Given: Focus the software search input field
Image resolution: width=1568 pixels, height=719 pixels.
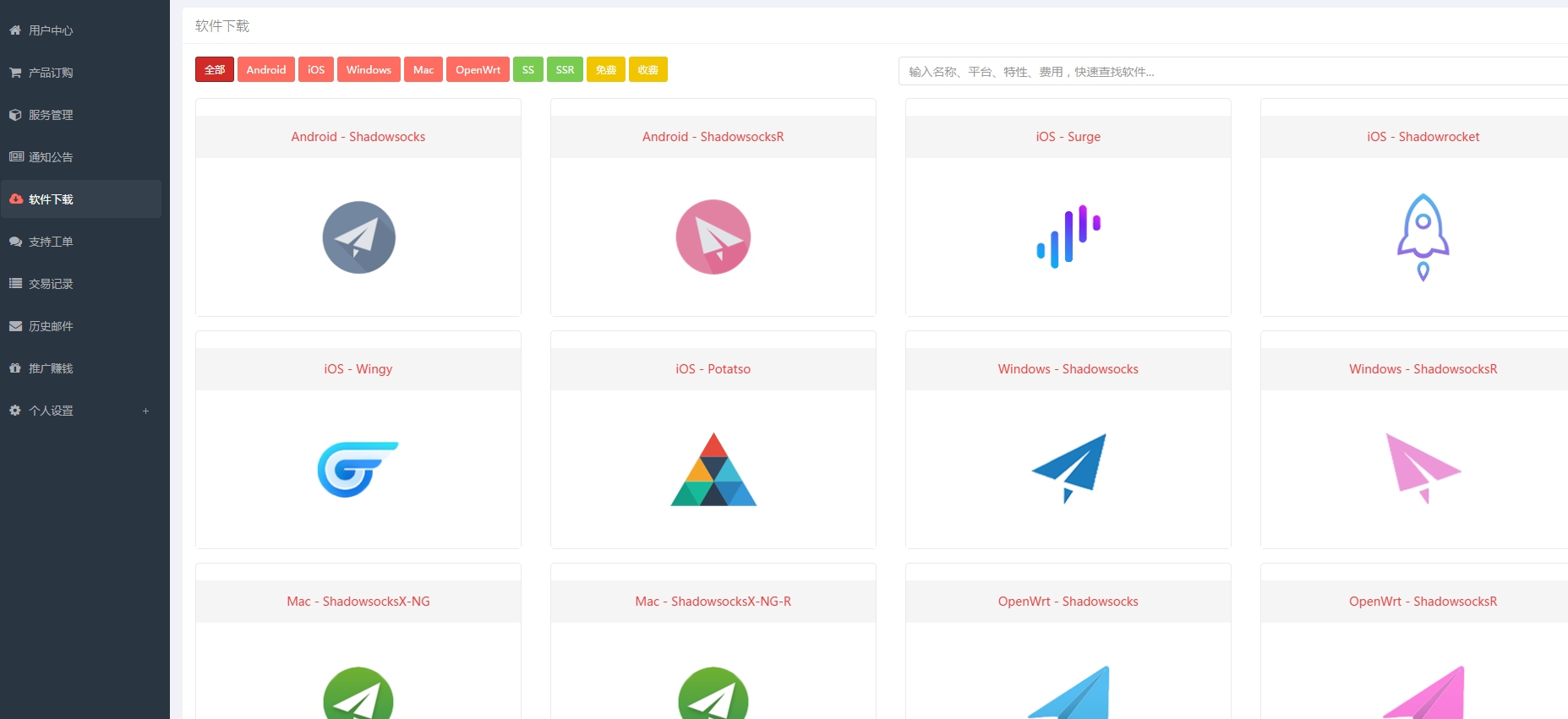Looking at the screenshot, I should tap(1233, 71).
